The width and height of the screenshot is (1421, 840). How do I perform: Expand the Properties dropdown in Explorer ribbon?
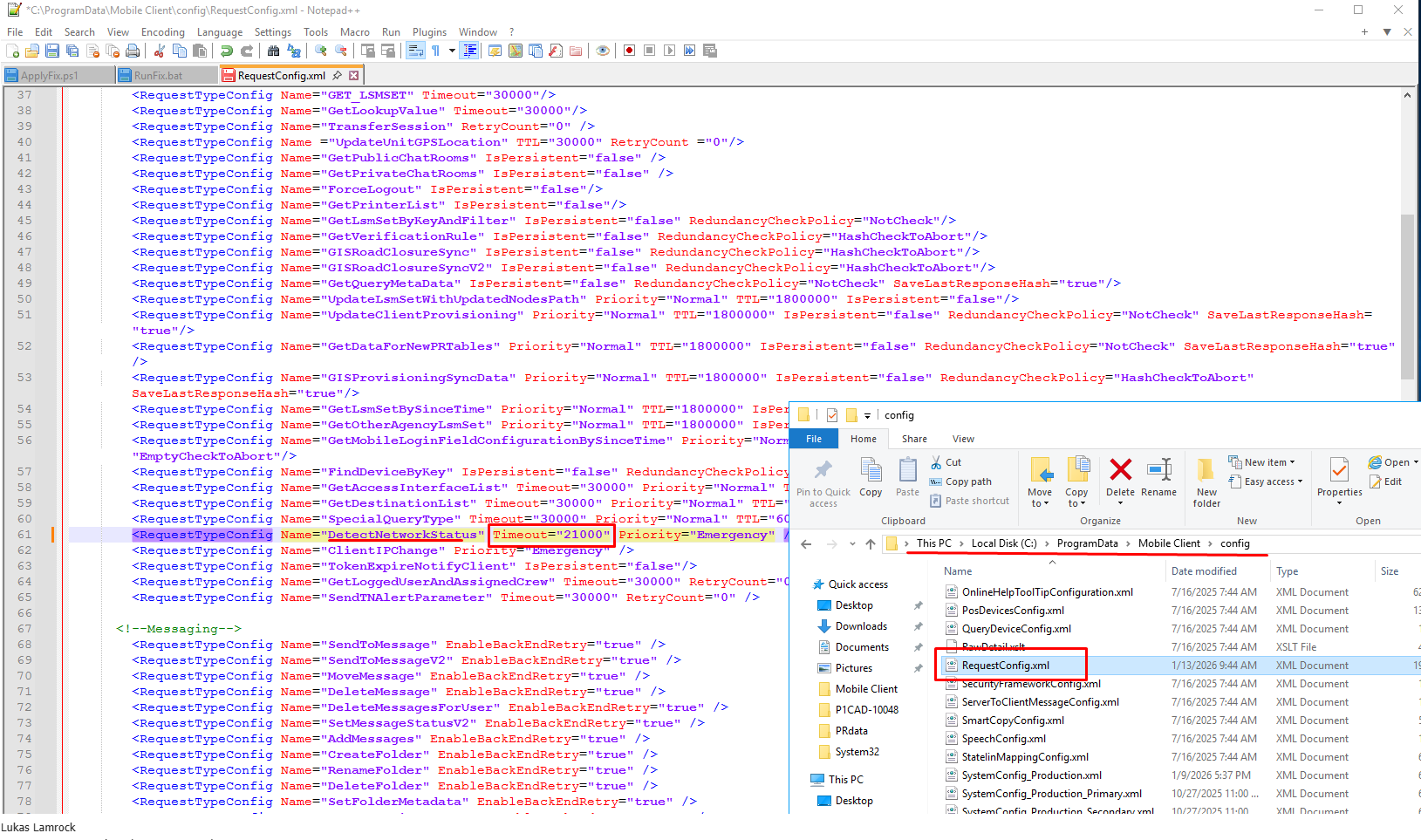tap(1340, 502)
